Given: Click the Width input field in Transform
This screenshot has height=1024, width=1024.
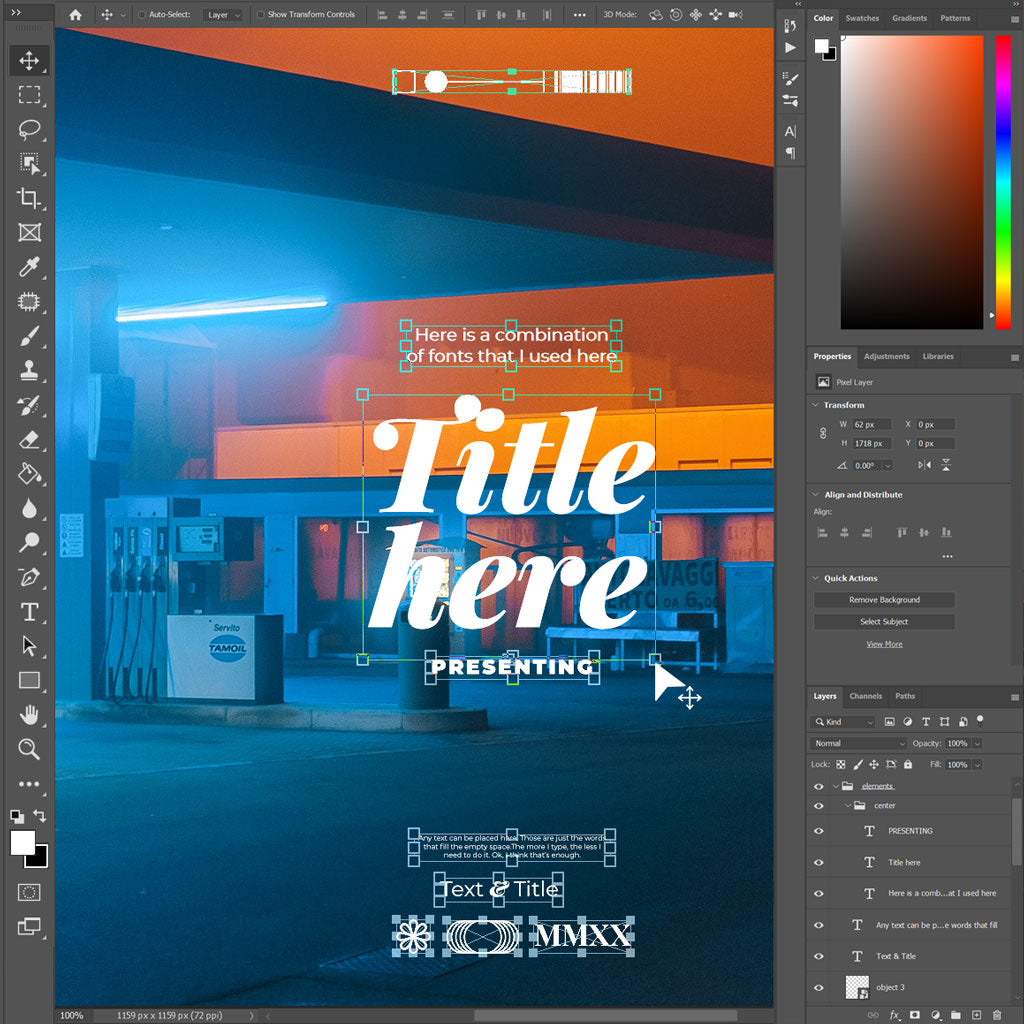Looking at the screenshot, I should tap(873, 425).
